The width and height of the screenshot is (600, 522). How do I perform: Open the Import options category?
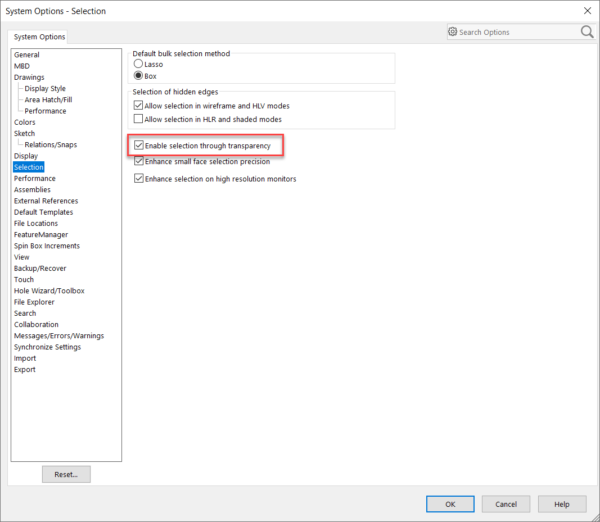pos(24,358)
